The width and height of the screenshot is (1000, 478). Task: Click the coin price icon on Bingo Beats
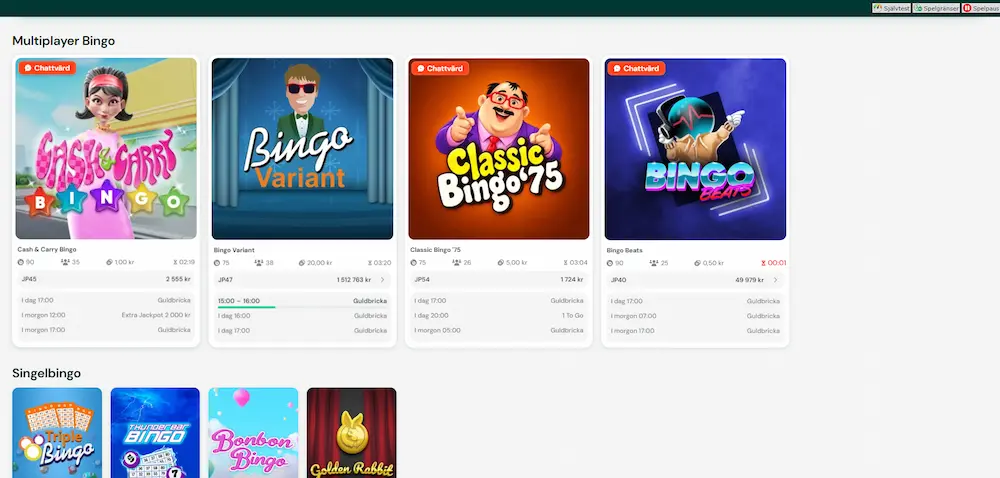(698, 263)
